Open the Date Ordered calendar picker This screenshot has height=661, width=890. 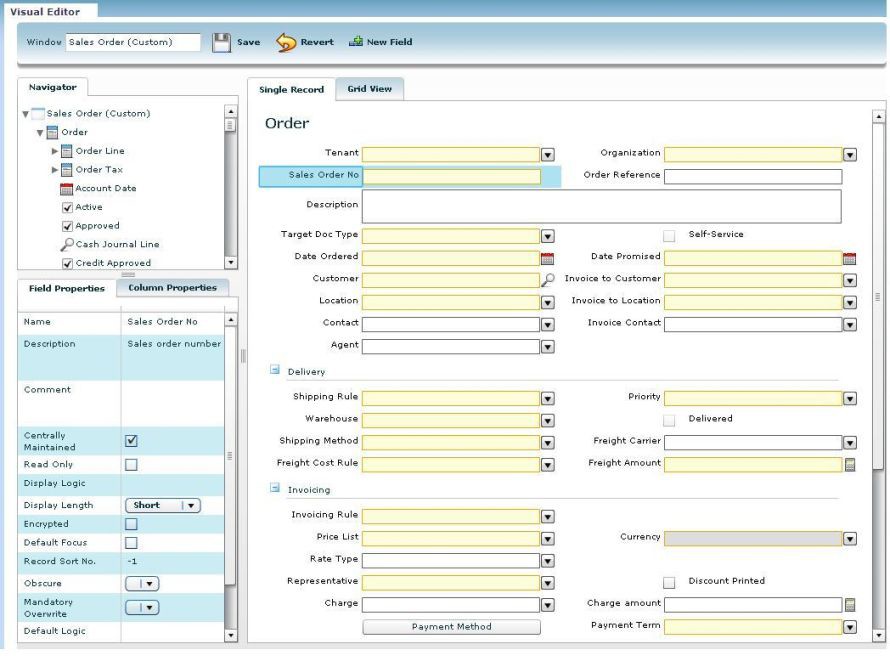coord(547,257)
